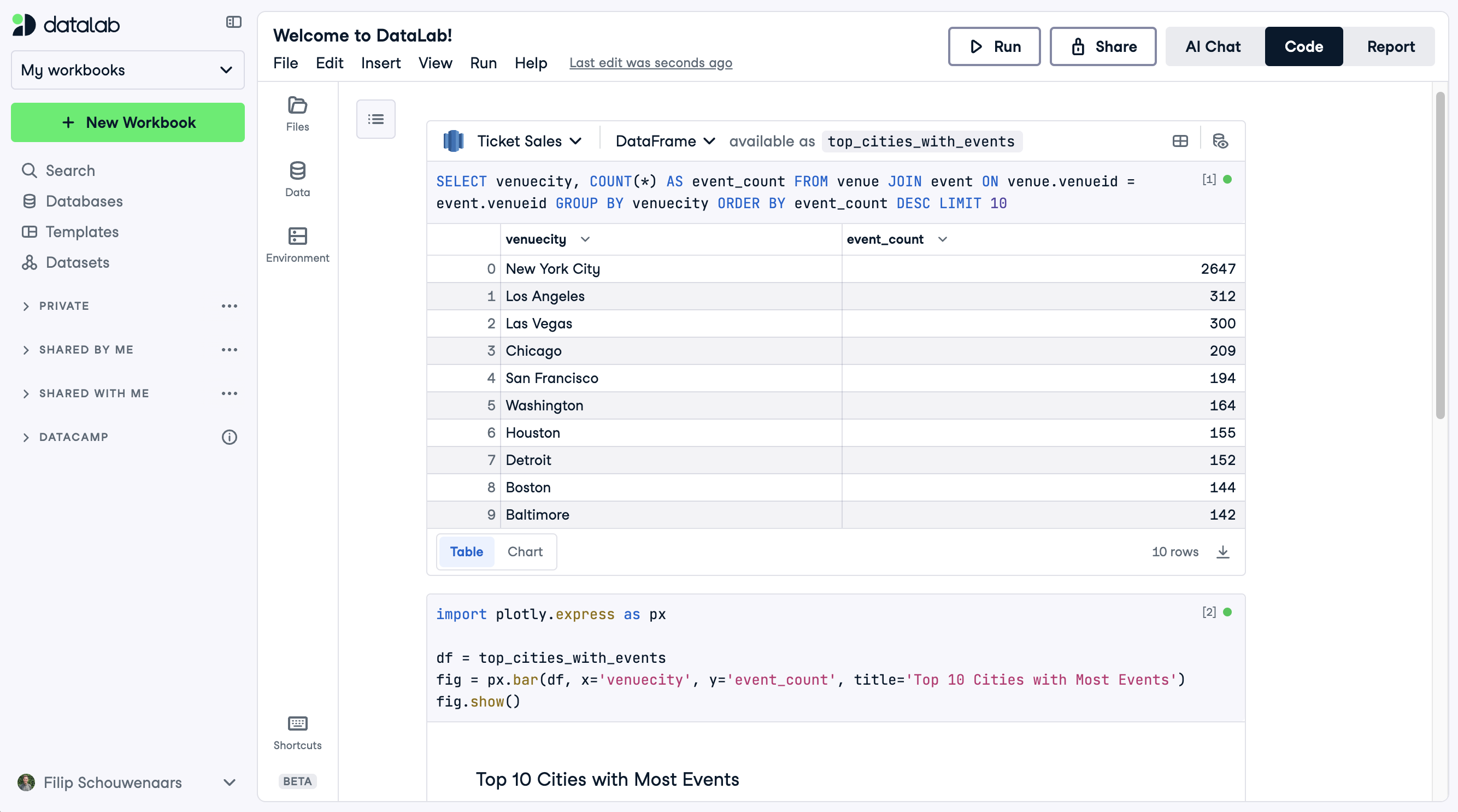Open the Ticket Sales source dropdown

coord(528,141)
